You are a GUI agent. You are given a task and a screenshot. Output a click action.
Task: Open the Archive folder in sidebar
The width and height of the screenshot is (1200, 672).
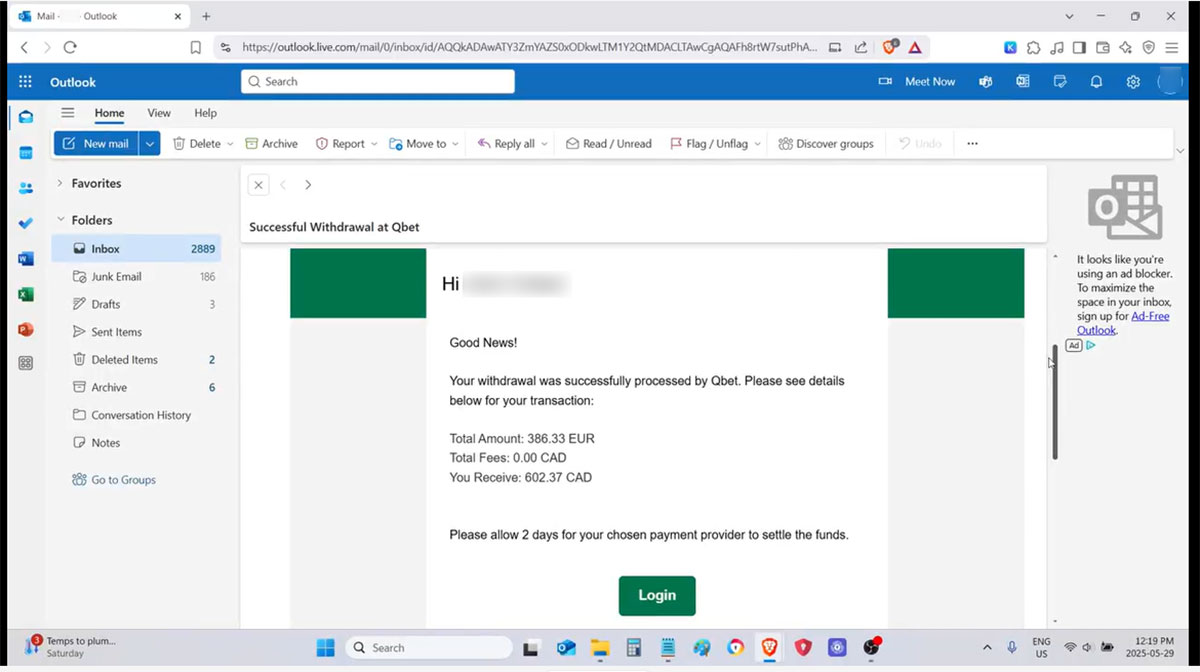pyautogui.click(x=136, y=387)
